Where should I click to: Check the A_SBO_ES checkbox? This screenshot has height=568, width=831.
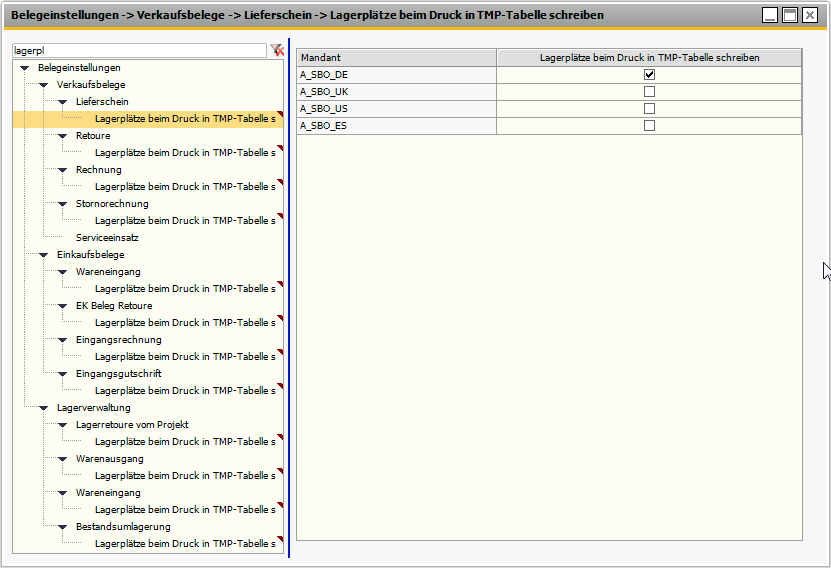tap(649, 126)
